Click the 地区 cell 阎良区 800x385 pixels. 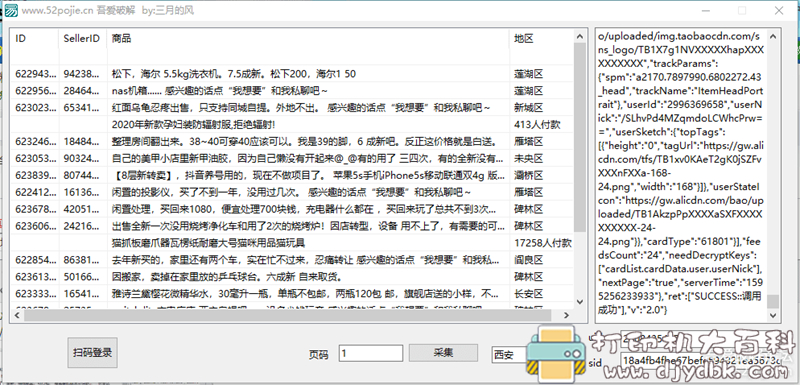528,259
